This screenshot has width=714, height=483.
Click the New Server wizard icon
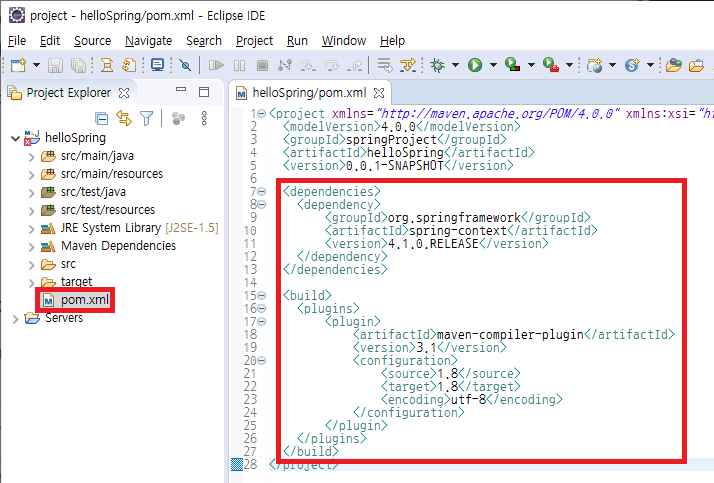coord(595,65)
